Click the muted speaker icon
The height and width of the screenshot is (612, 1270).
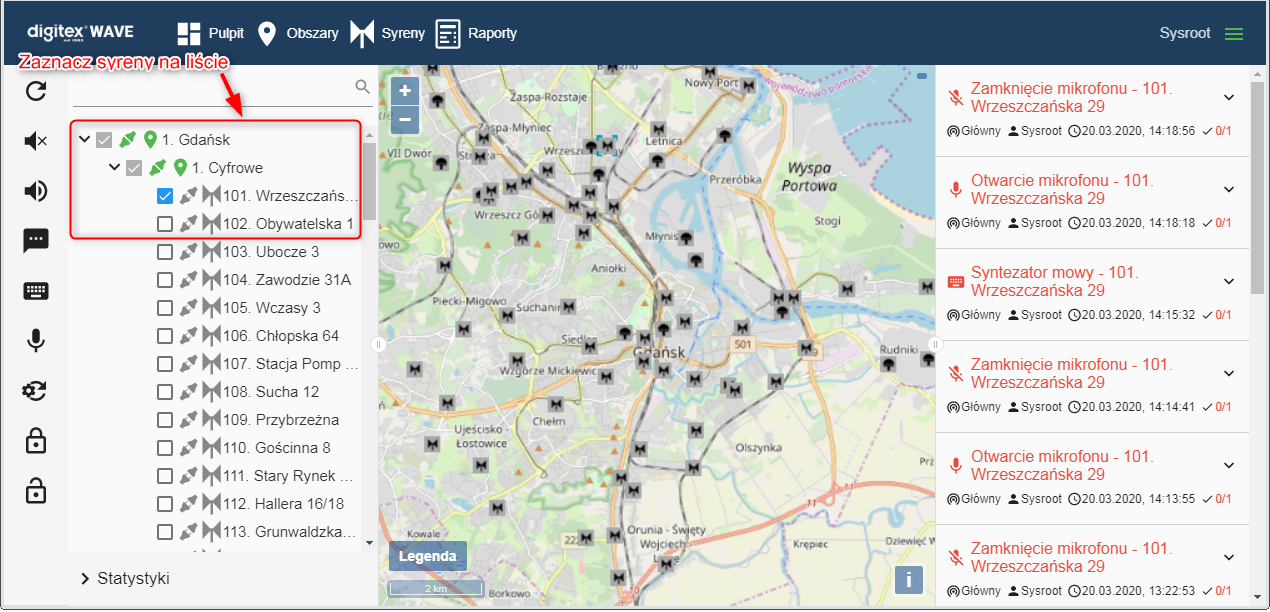click(x=36, y=141)
